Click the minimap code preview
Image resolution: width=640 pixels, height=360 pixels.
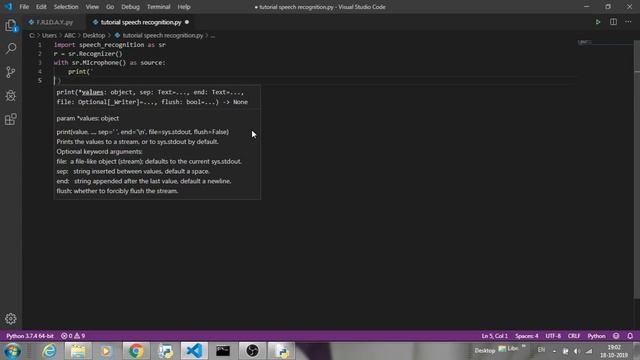click(584, 42)
